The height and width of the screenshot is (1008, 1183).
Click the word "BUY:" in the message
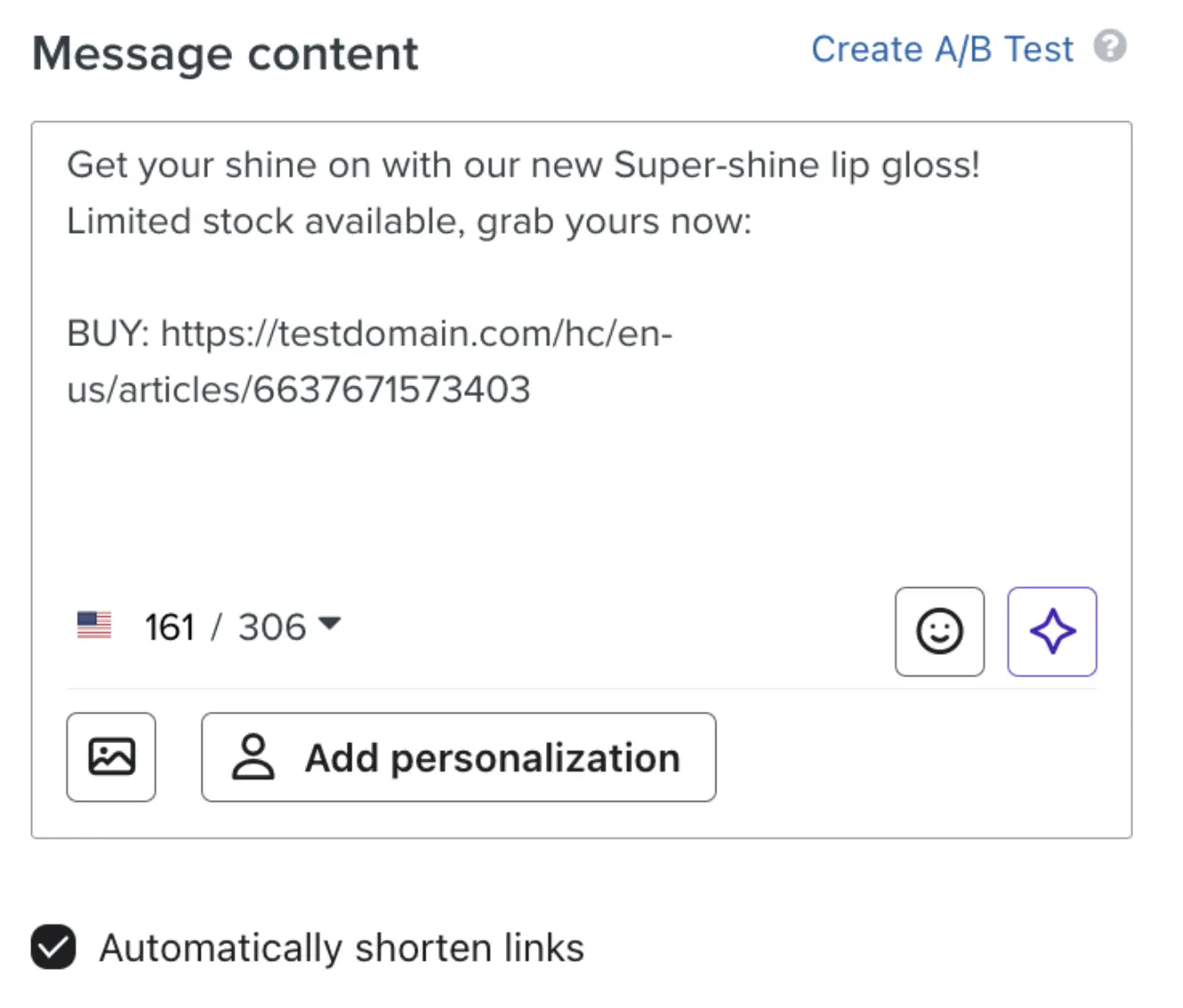(x=108, y=334)
